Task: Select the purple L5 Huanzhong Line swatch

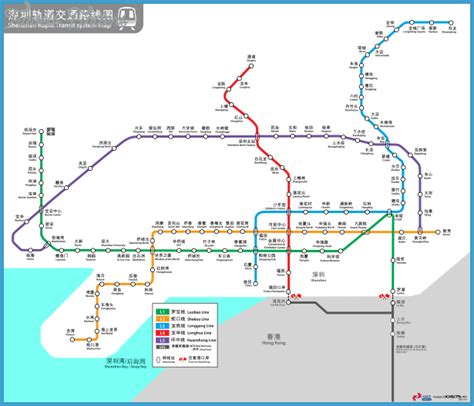Action: pyautogui.click(x=163, y=340)
